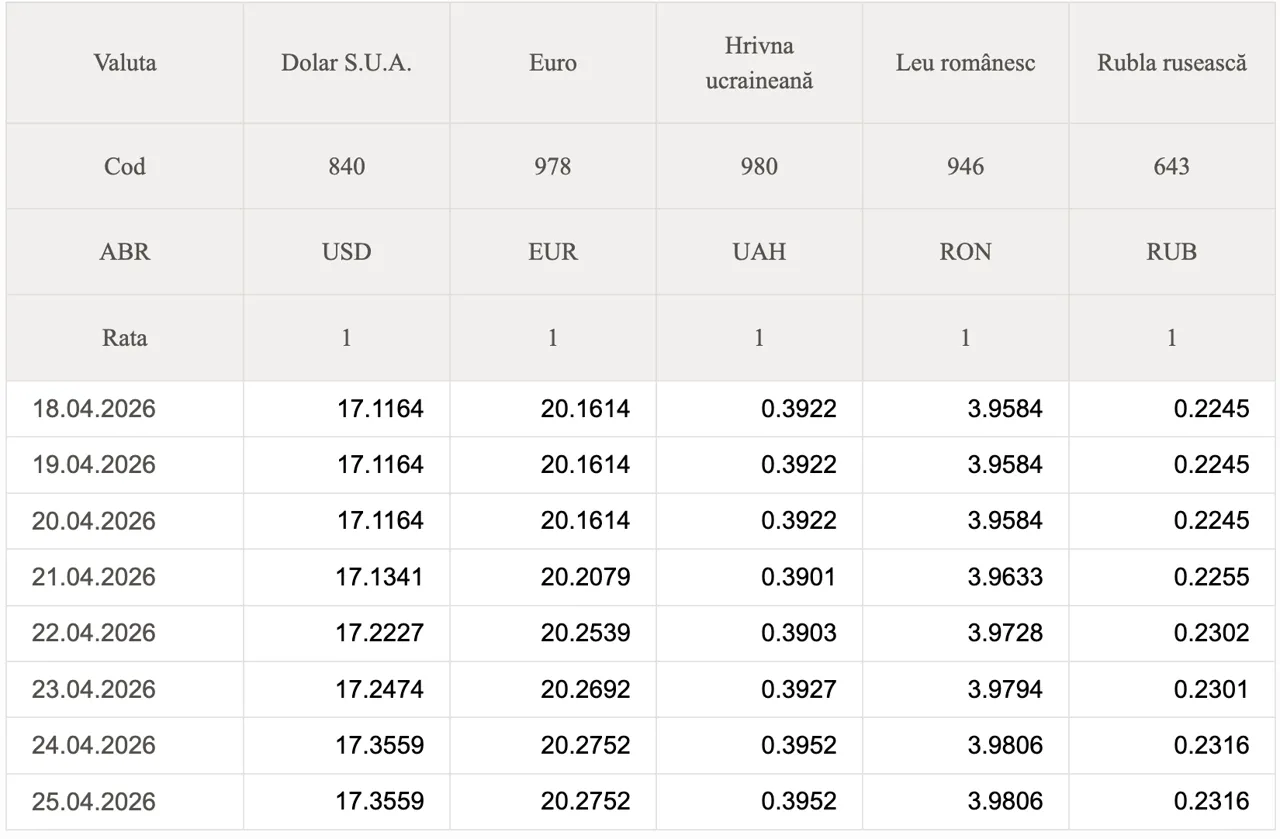
Task: Select the Rubla rusească header cell
Action: (1171, 63)
